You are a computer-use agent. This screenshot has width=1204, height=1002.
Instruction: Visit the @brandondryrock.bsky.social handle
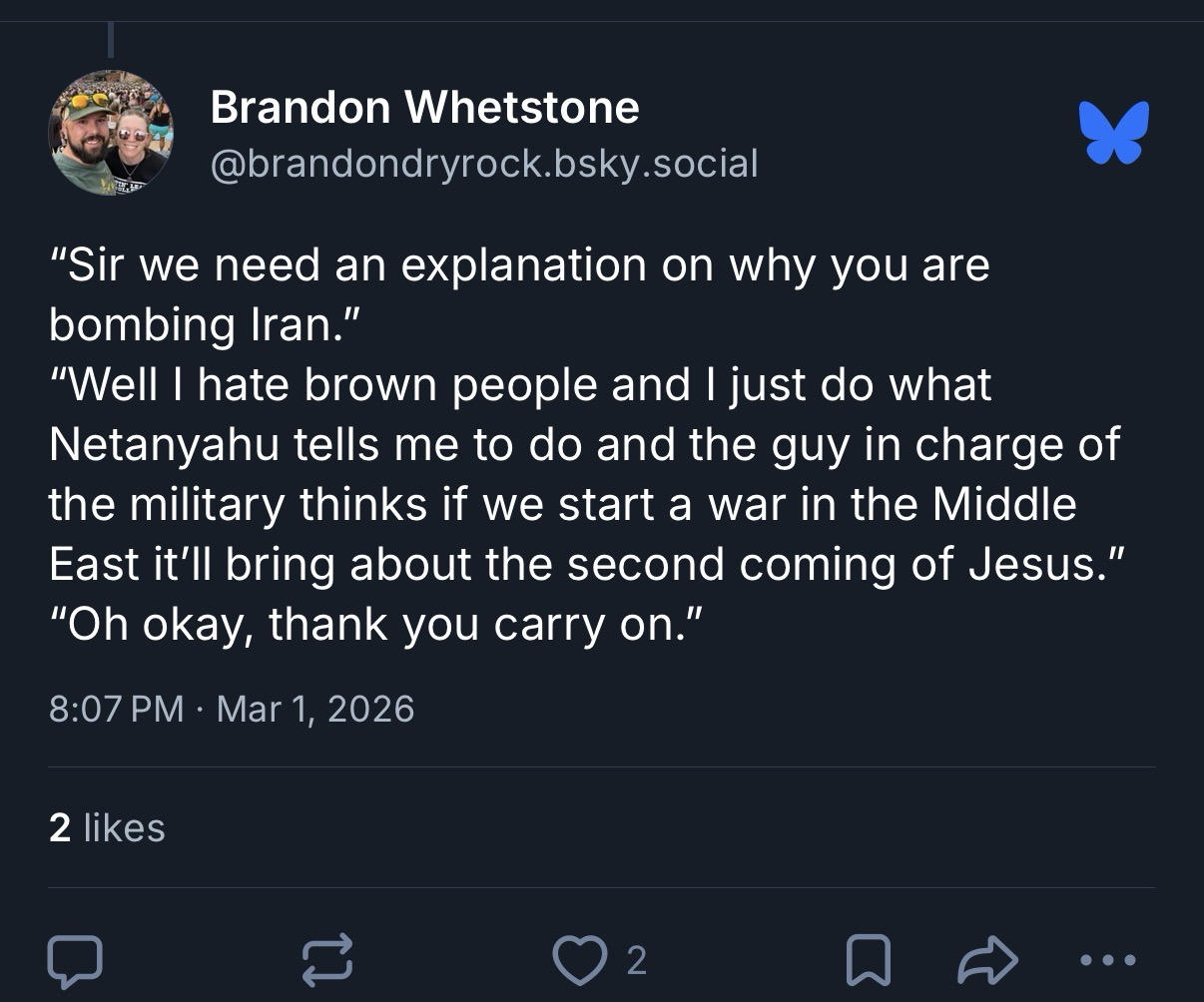coord(484,163)
